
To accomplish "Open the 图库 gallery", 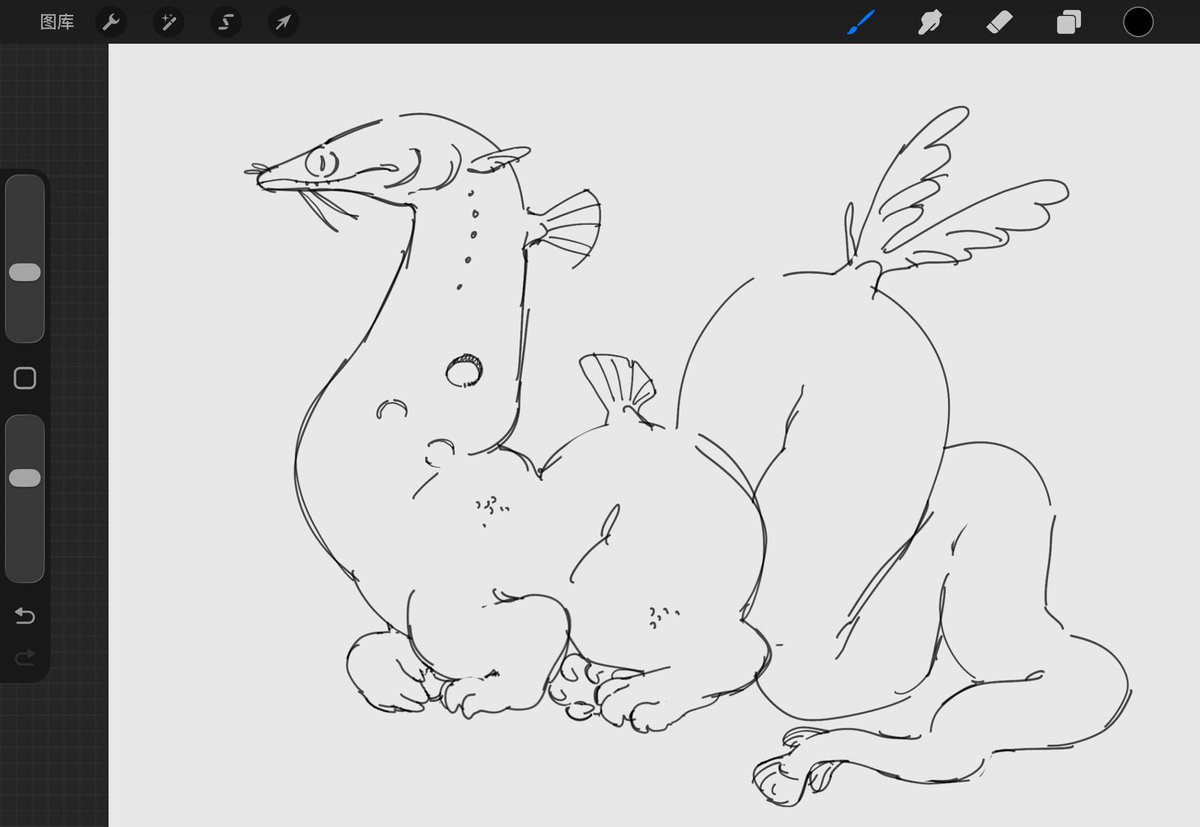I will click(x=57, y=22).
